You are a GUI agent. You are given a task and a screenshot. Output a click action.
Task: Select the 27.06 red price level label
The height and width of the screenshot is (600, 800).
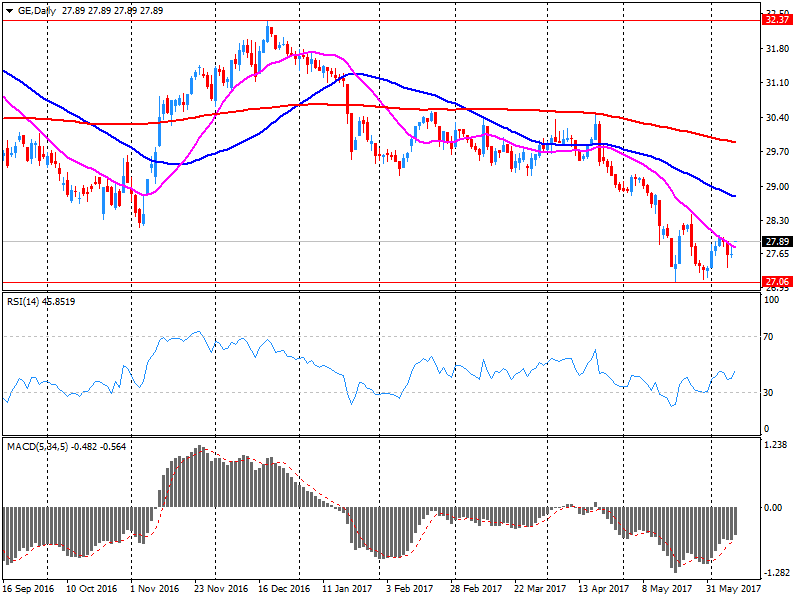pyautogui.click(x=778, y=282)
